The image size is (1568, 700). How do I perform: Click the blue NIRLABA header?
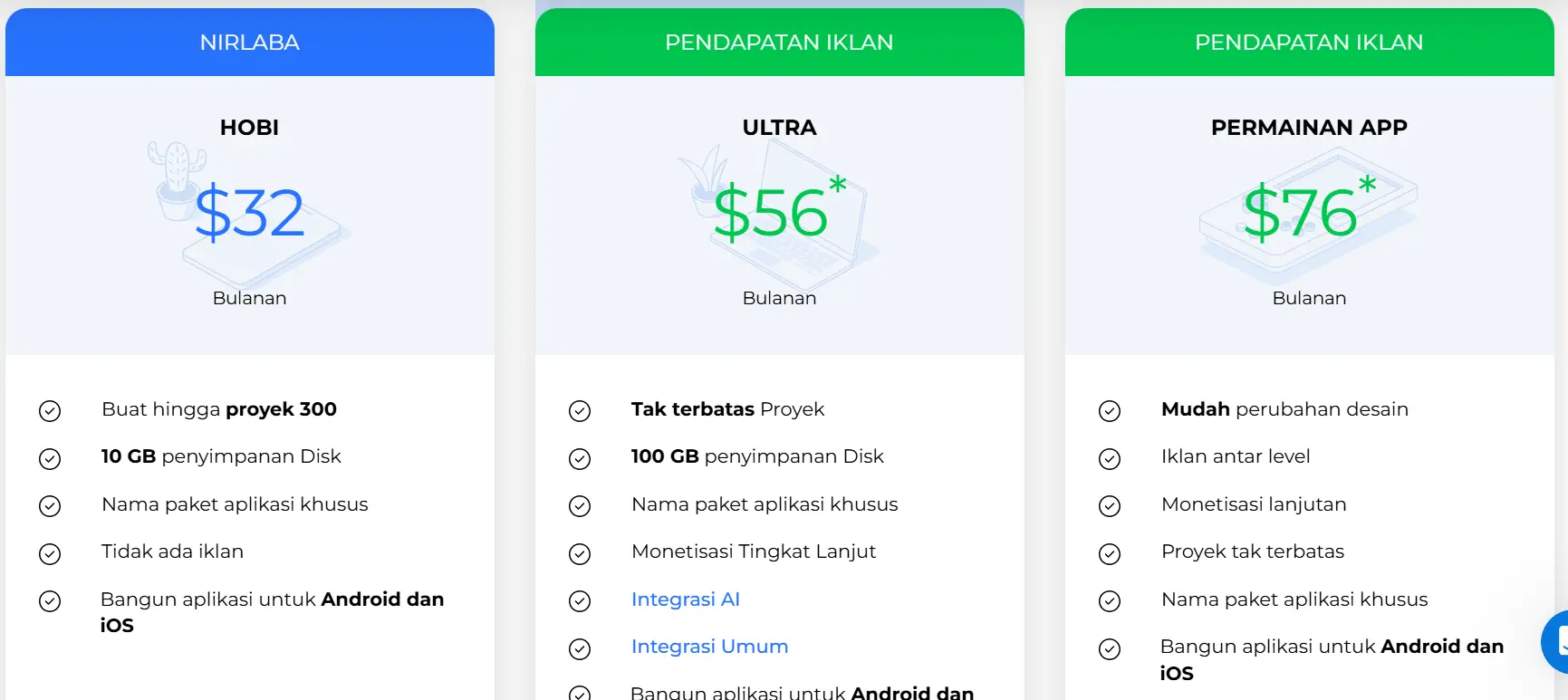250,43
